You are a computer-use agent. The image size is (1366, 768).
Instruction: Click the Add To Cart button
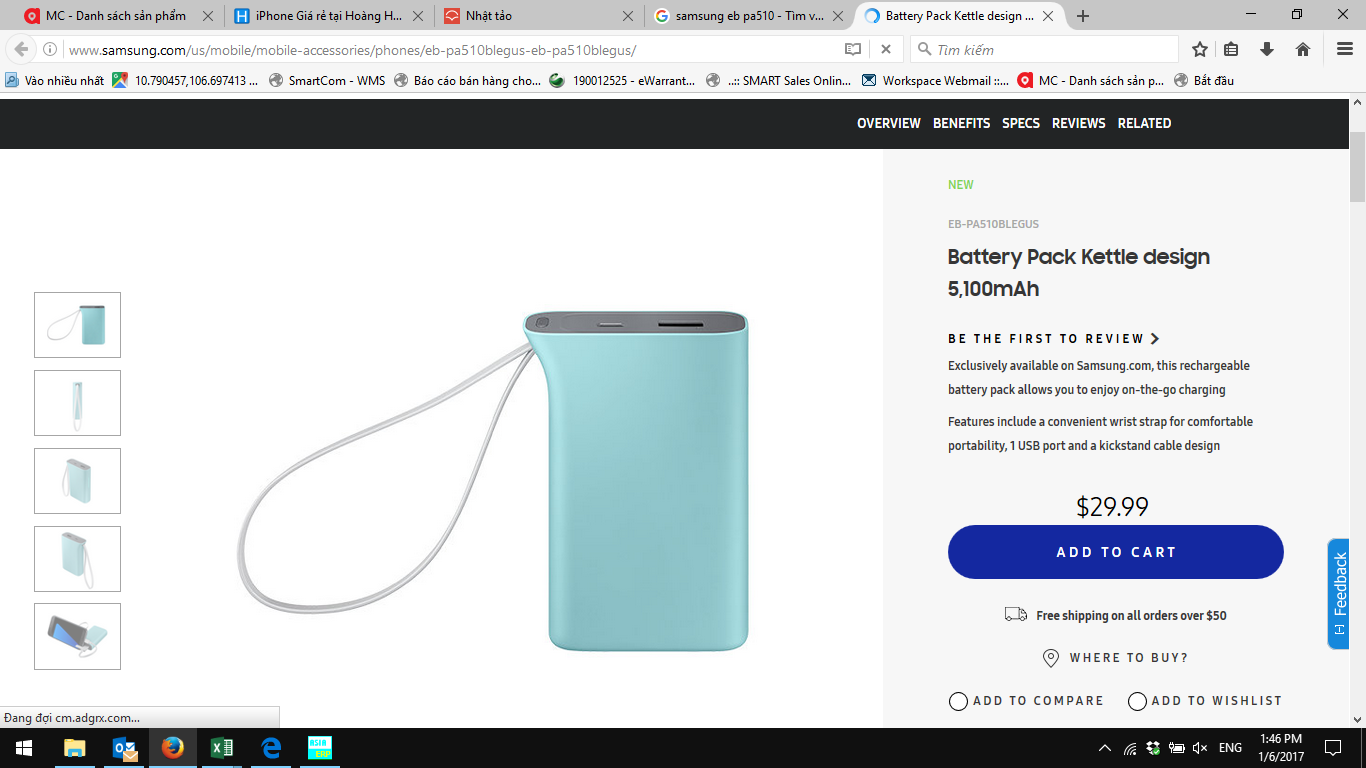pyautogui.click(x=1116, y=552)
